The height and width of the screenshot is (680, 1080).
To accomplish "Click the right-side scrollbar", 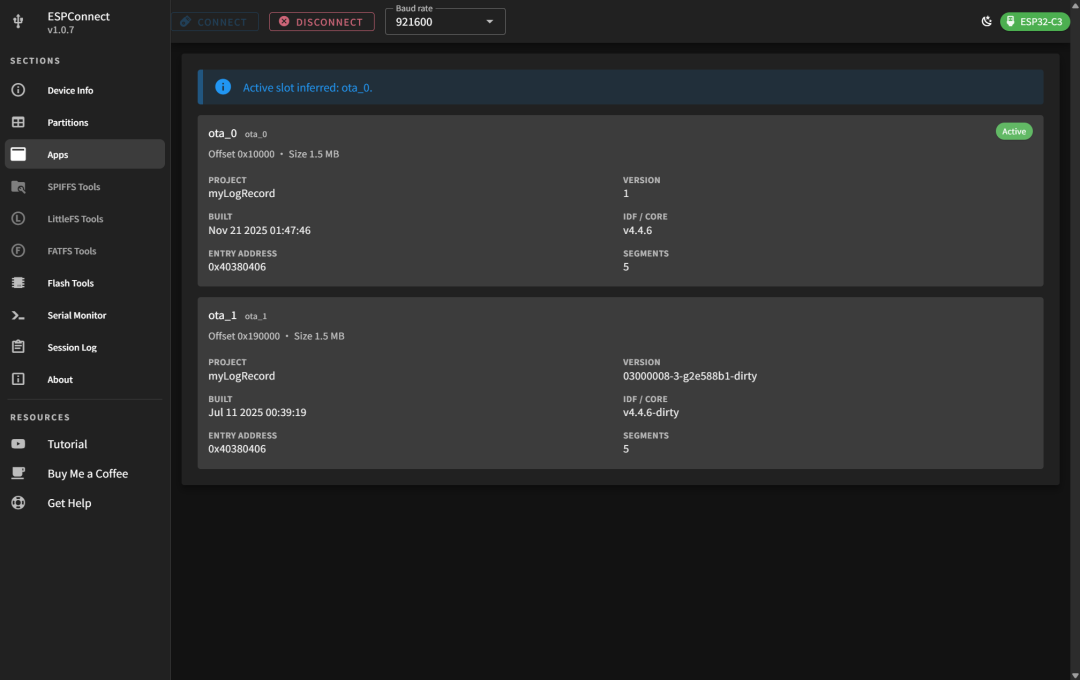I will pyautogui.click(x=1075, y=340).
